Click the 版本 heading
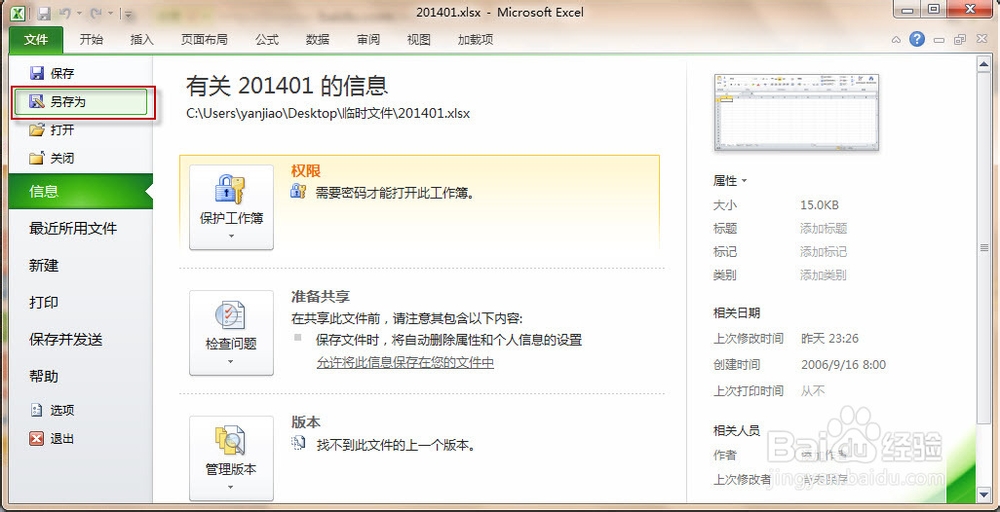This screenshot has height=512, width=1000. coord(305,422)
